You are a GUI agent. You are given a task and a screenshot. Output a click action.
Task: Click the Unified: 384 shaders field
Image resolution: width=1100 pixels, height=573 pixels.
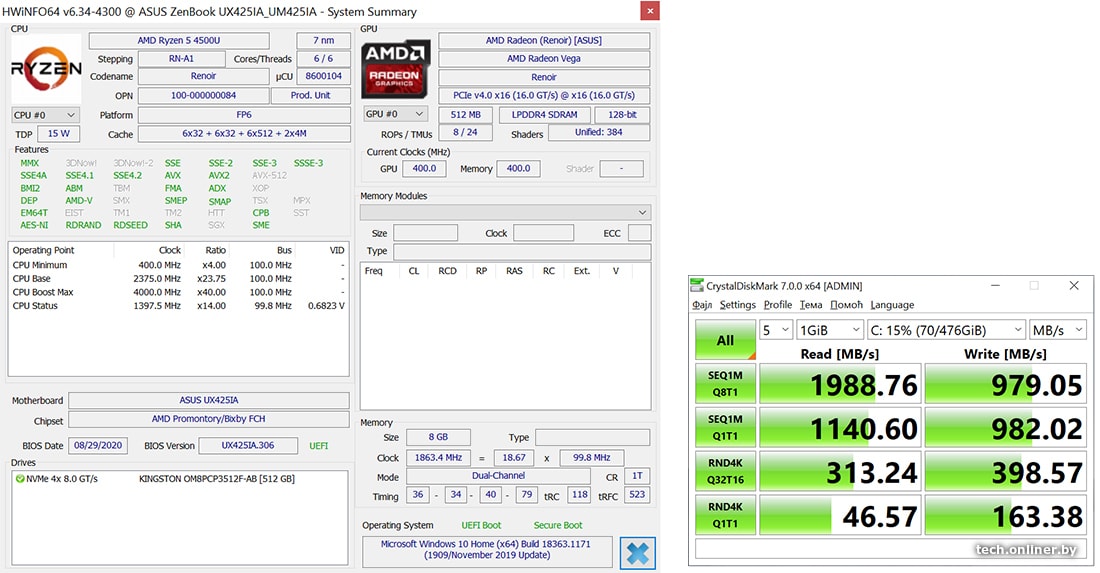click(599, 133)
